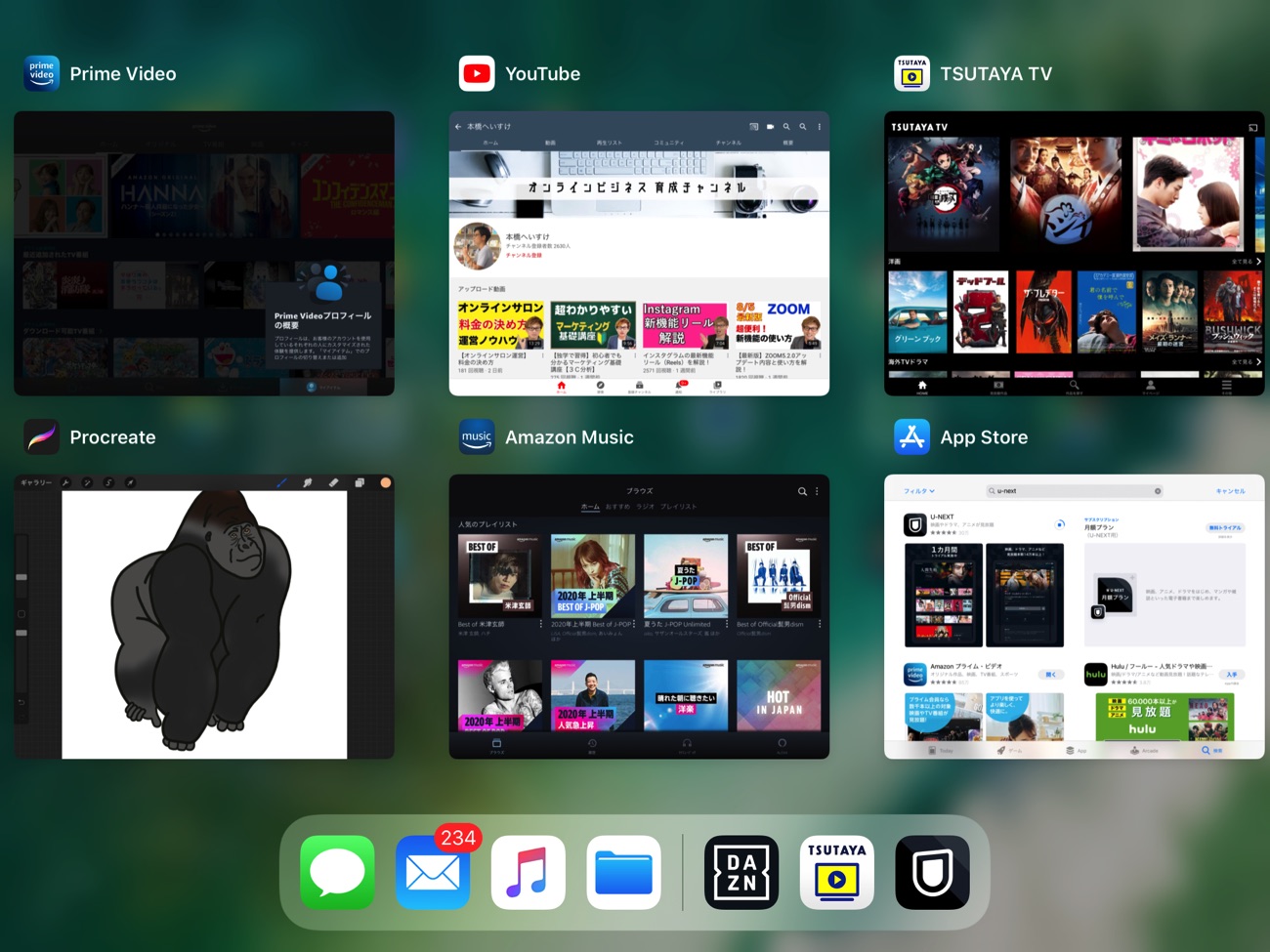Tap the TSUTAYA TV app icon header
Screen dimensions: 1270x952
[911, 73]
